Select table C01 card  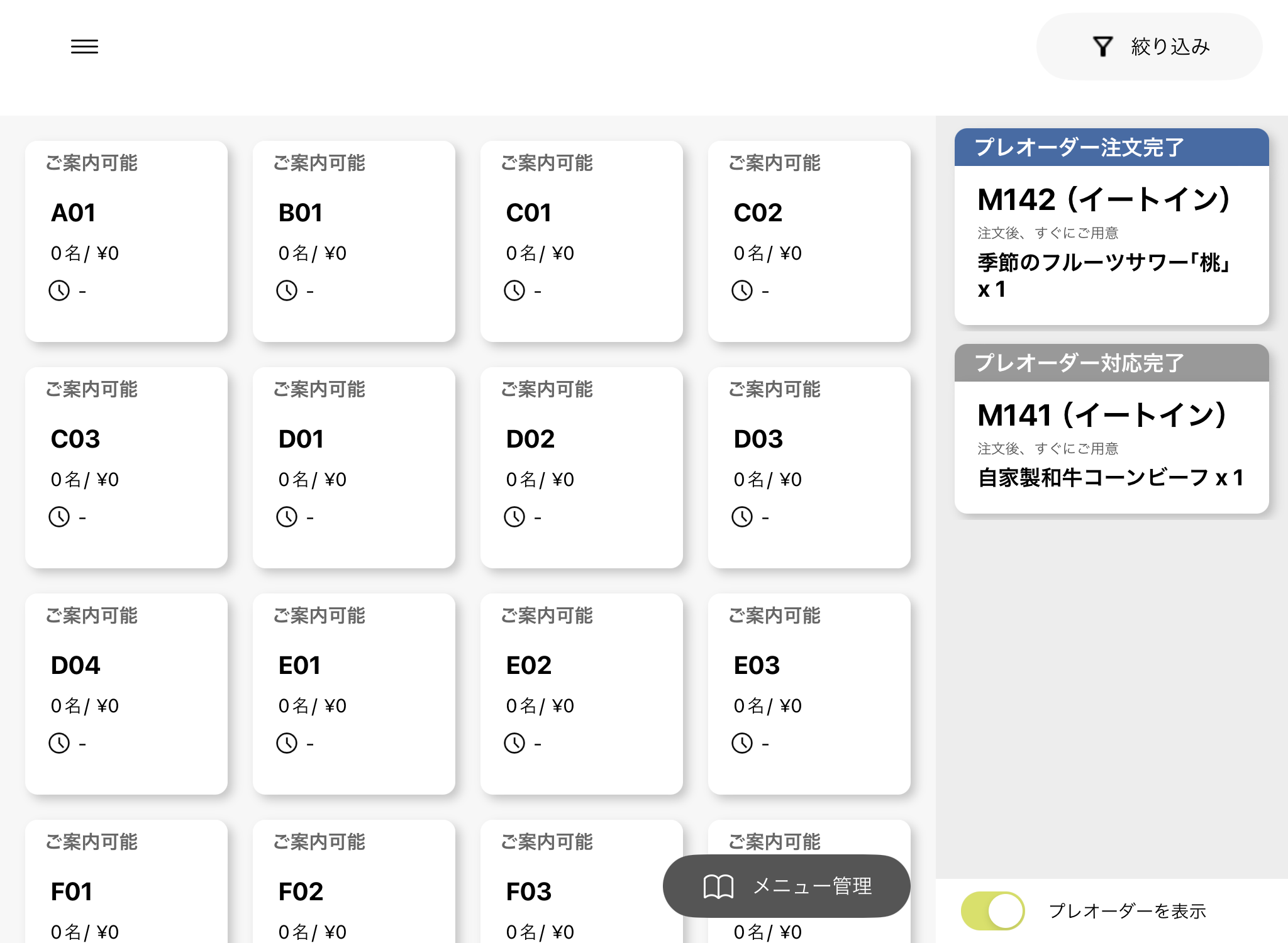(581, 241)
